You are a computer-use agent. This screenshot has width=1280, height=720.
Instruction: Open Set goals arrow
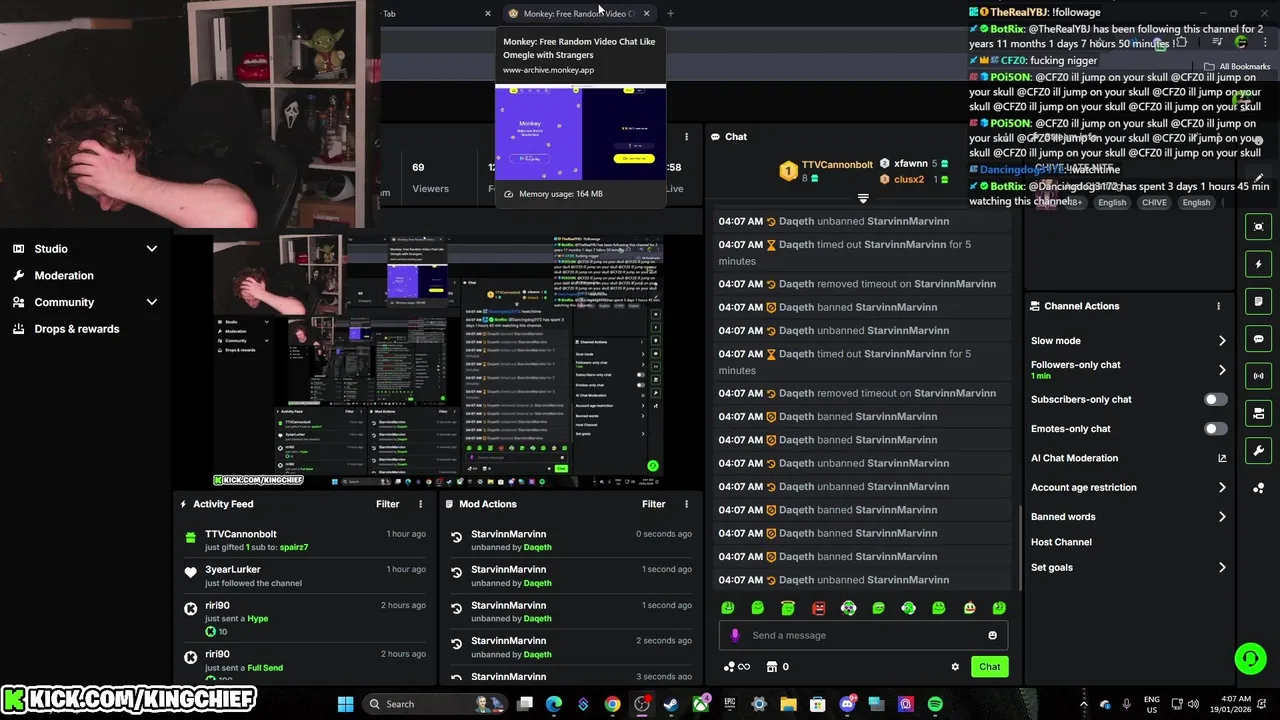point(1222,568)
